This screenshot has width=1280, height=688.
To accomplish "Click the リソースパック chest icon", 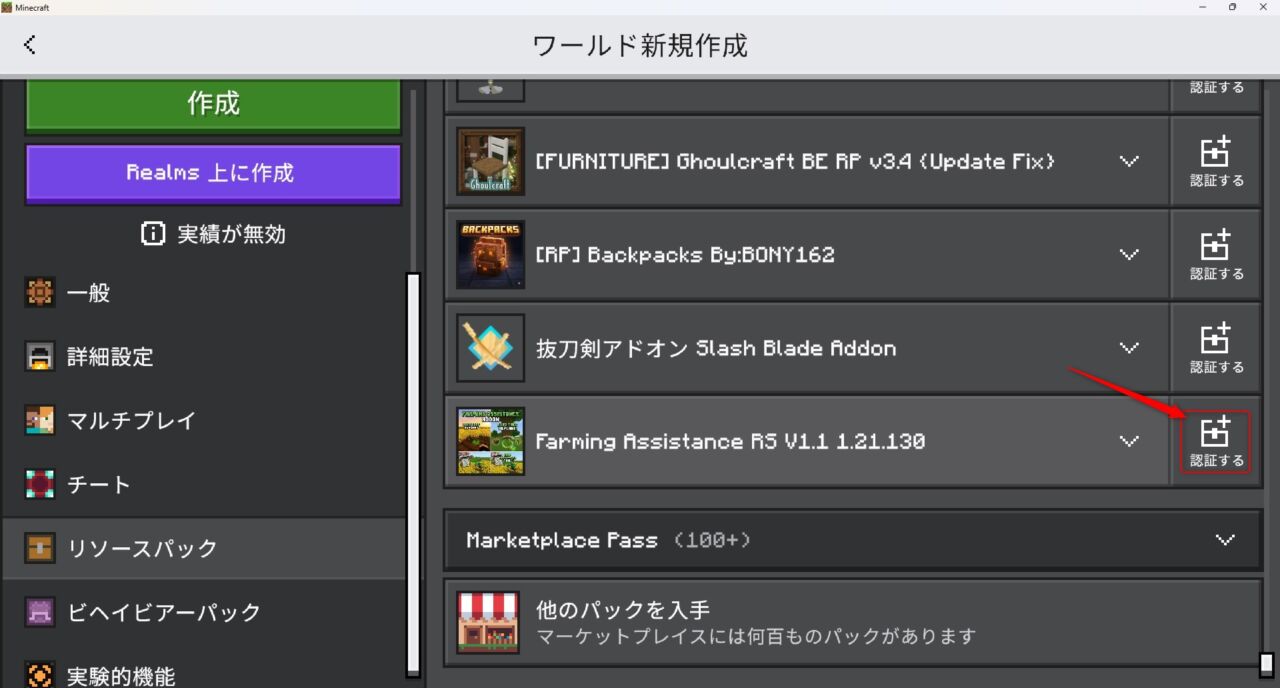I will click(40, 548).
